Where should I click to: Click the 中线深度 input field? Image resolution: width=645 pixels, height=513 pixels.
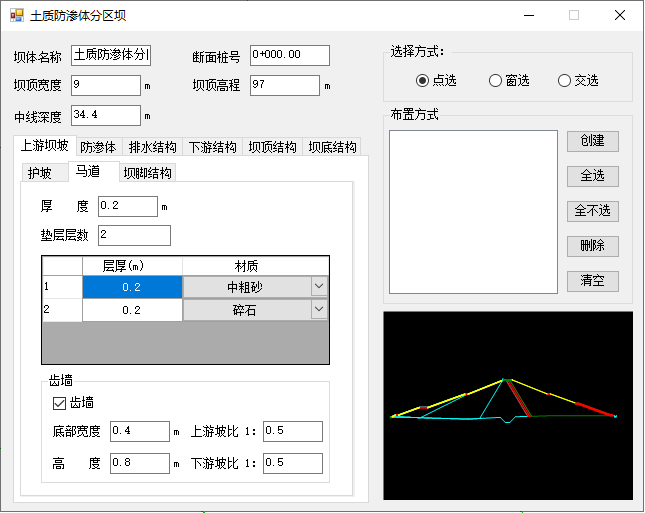pyautogui.click(x=106, y=115)
